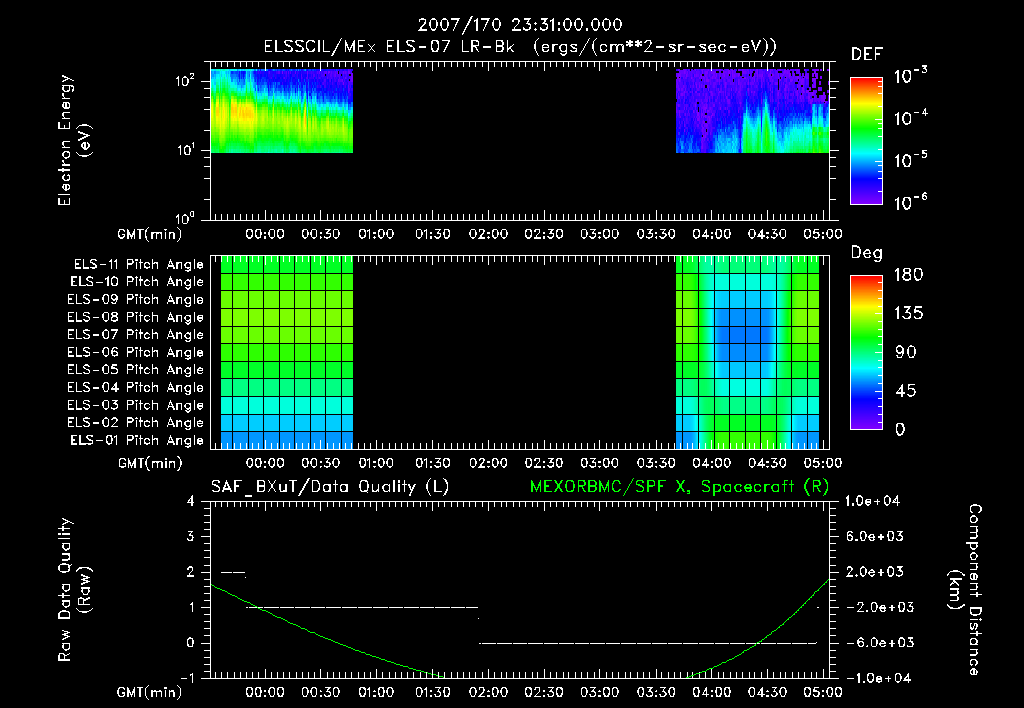The height and width of the screenshot is (708, 1024).
Task: Click the right electron spectrogram data block
Action: pos(752,111)
